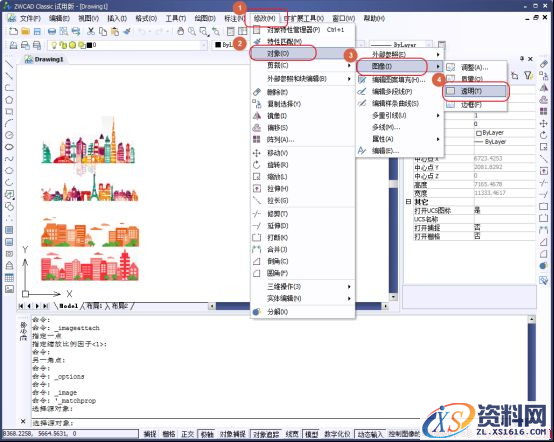Select the Circle tool in left toolbar
This screenshot has width=554, height=442.
pos(9,135)
